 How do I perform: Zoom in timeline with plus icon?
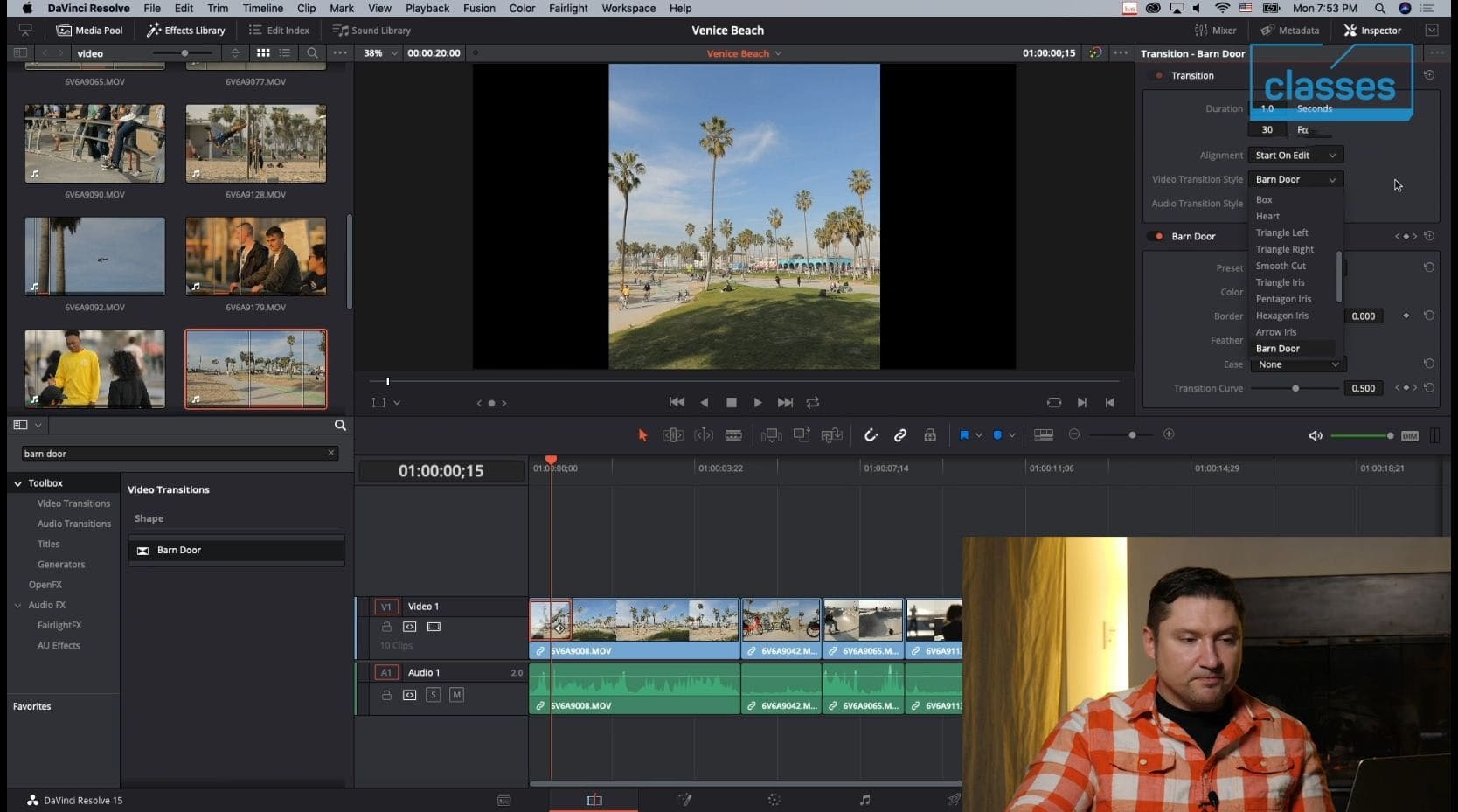tap(1169, 434)
